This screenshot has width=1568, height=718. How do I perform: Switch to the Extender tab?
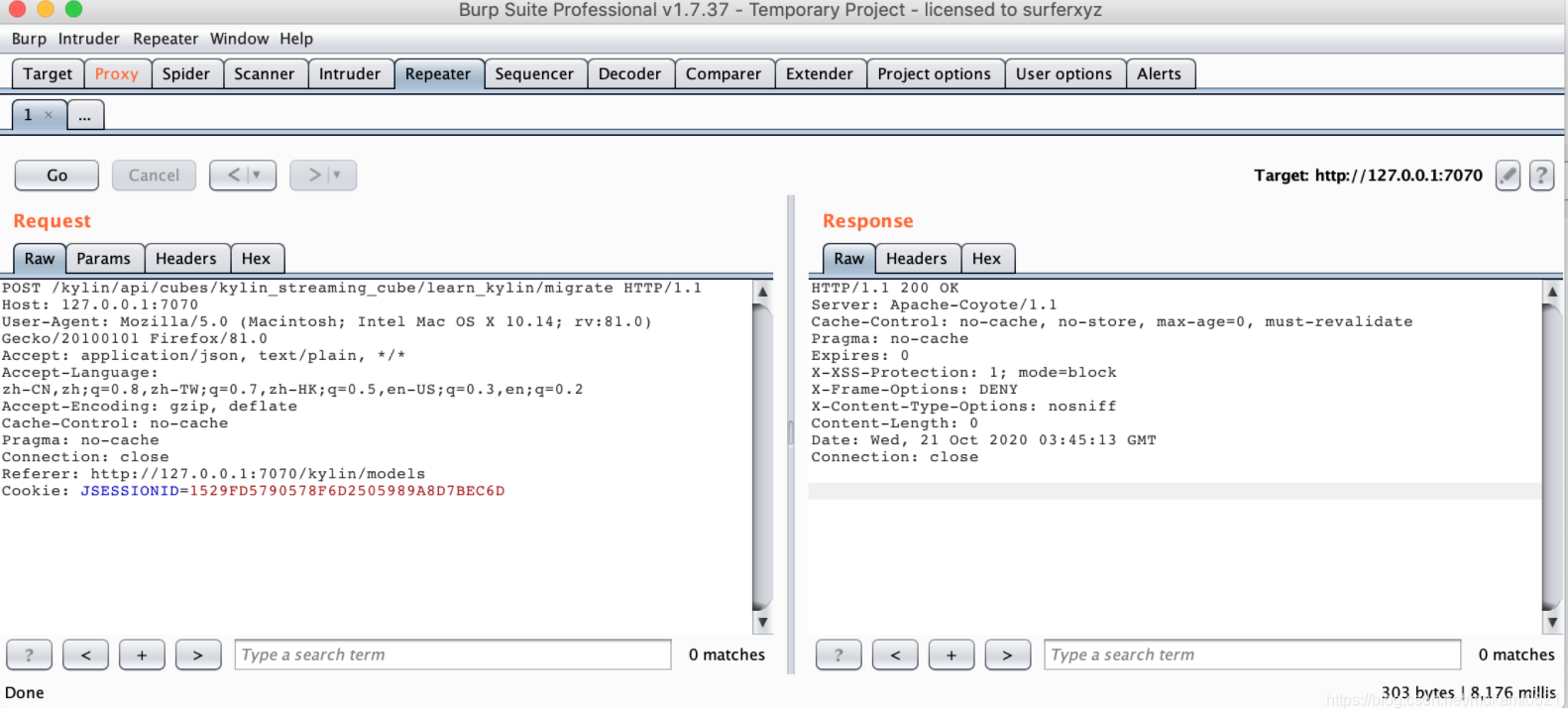coord(820,74)
